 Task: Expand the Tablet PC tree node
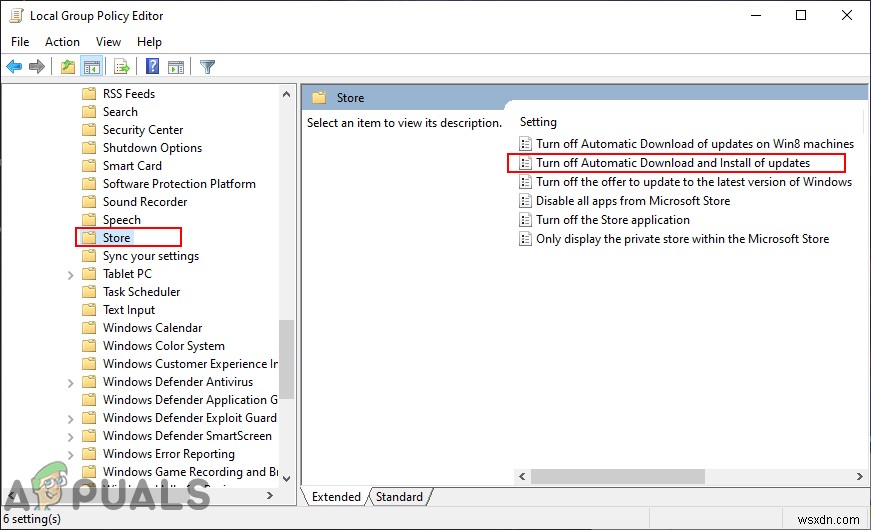[70, 275]
